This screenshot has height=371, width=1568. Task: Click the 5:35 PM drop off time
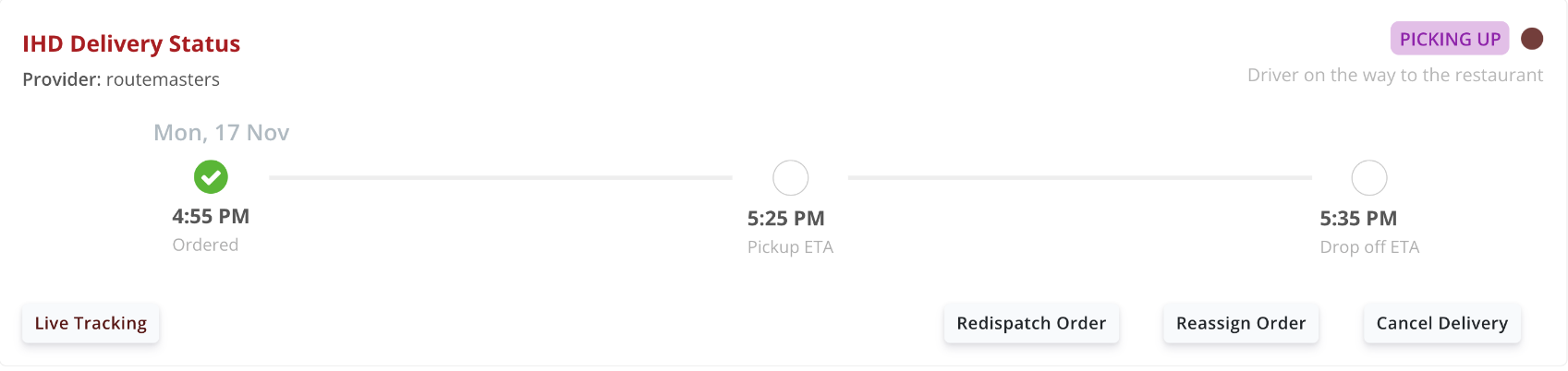pos(1358,219)
